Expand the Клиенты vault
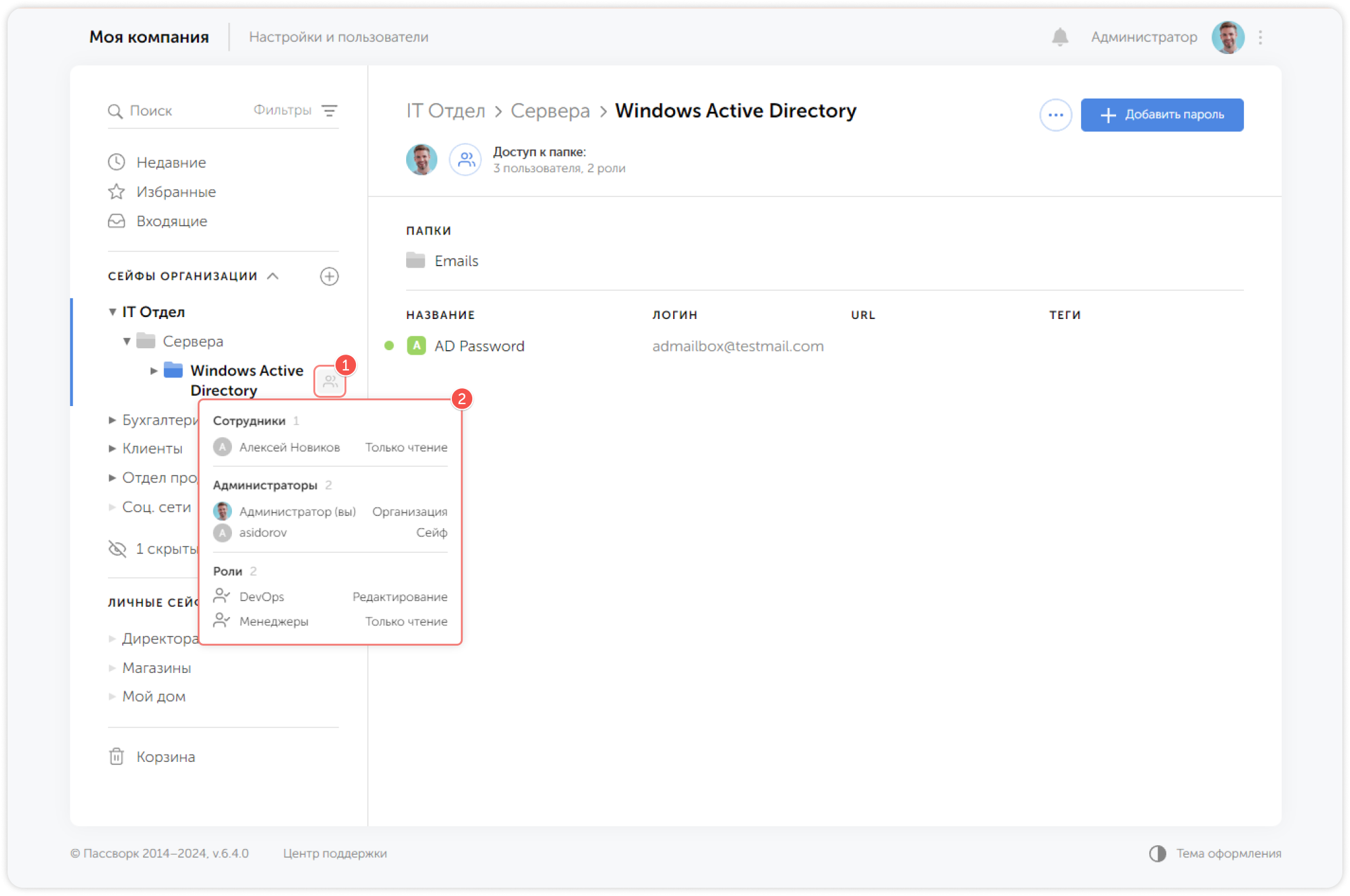The height and width of the screenshot is (896, 1350). point(112,449)
